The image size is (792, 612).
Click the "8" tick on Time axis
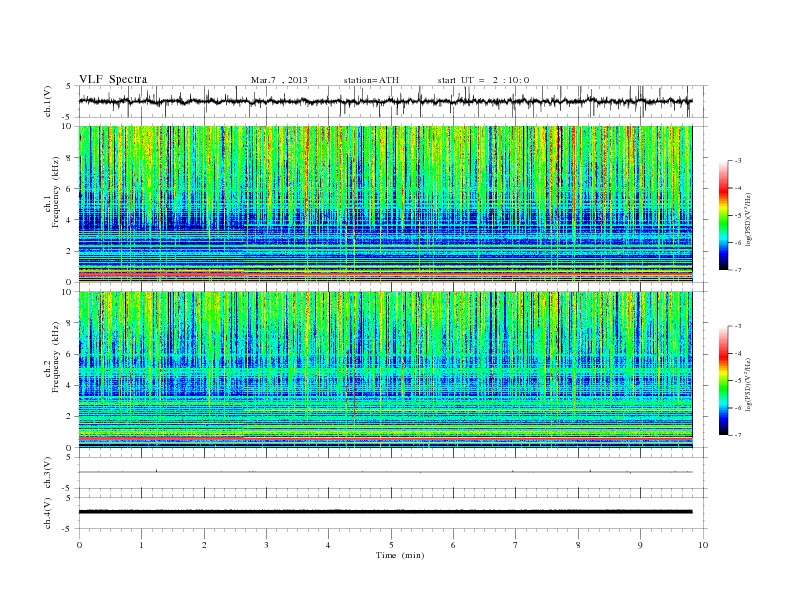(x=578, y=545)
